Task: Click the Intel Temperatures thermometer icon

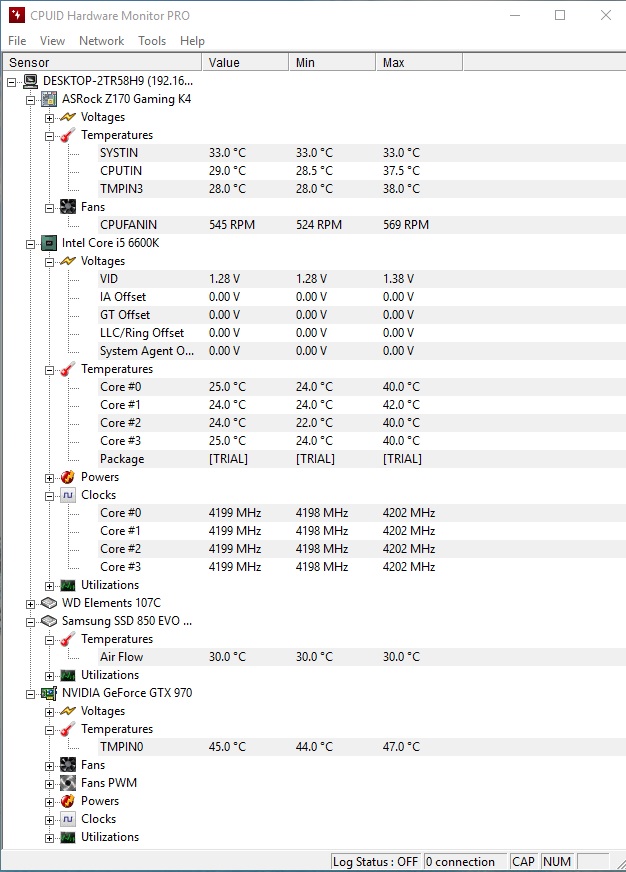Action: [68, 369]
